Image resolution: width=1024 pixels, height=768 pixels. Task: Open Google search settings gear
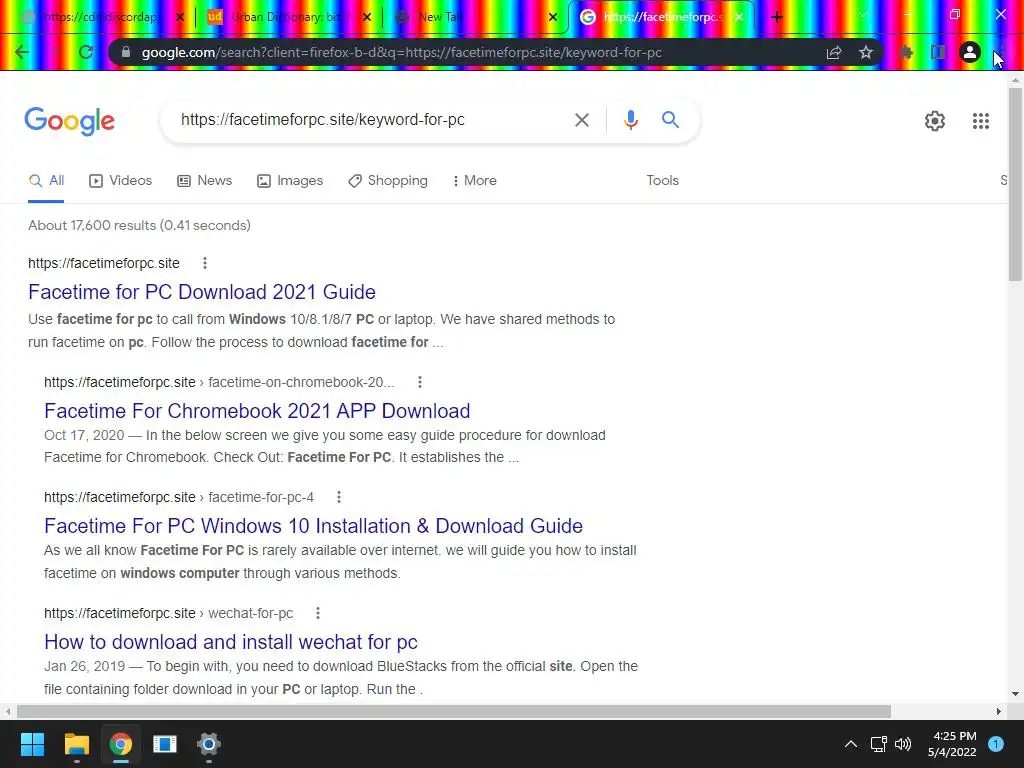[x=935, y=121]
